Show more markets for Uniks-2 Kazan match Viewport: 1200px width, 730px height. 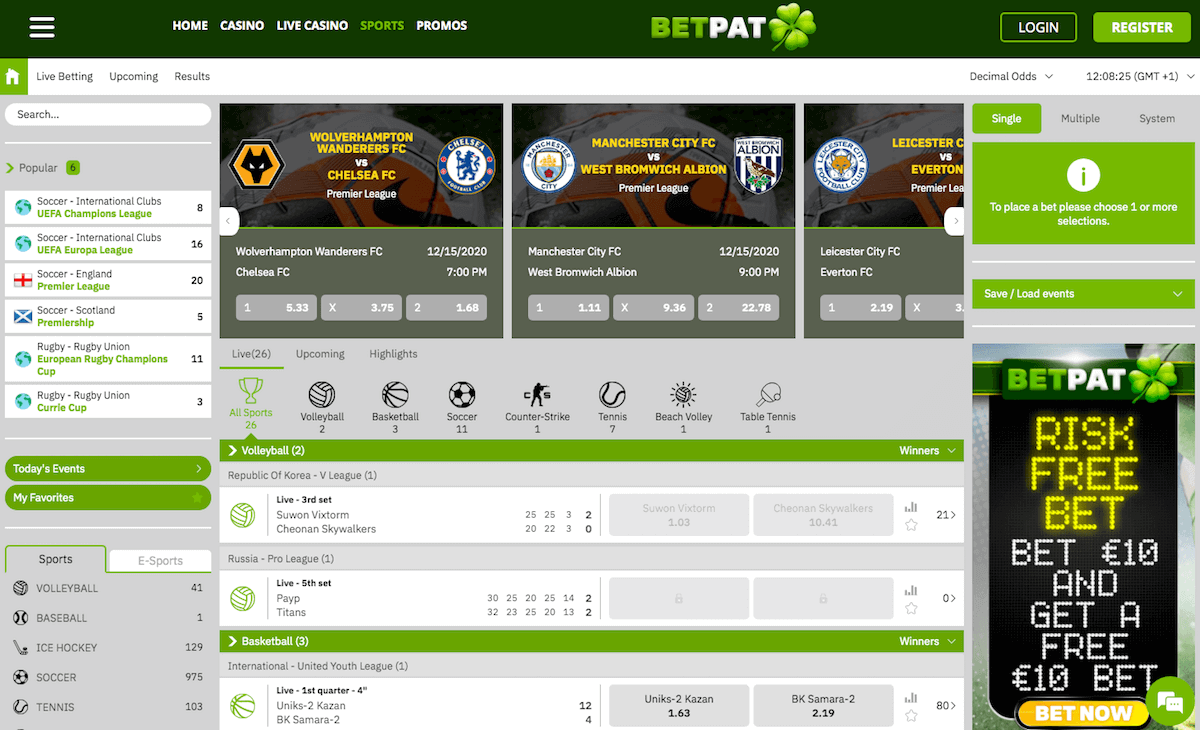[x=946, y=706]
